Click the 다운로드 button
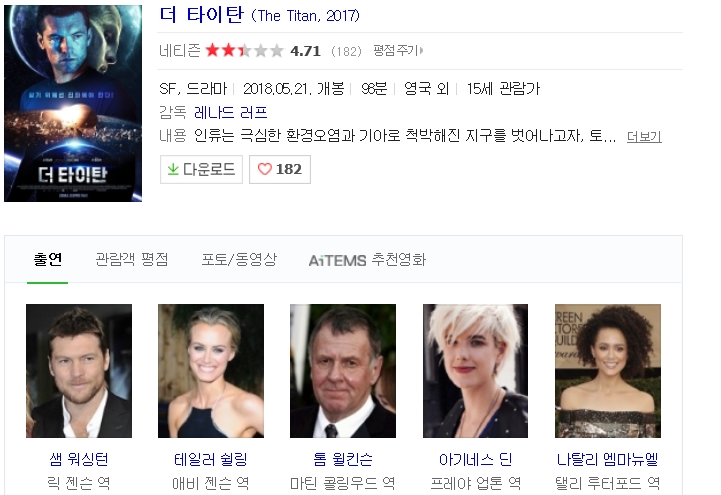721x495 pixels. pyautogui.click(x=201, y=169)
